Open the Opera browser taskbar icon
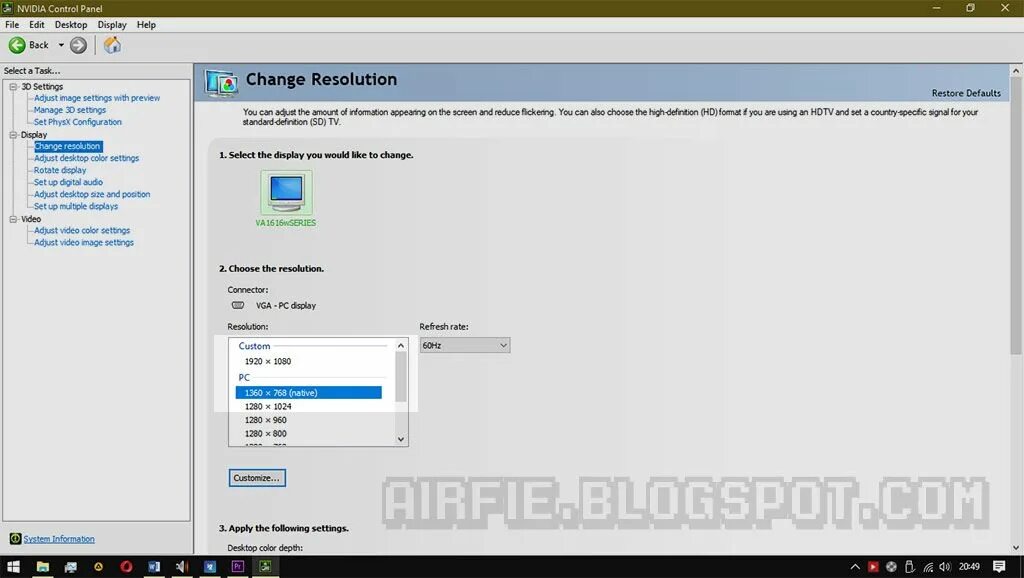Viewport: 1024px width, 578px height. (x=126, y=567)
